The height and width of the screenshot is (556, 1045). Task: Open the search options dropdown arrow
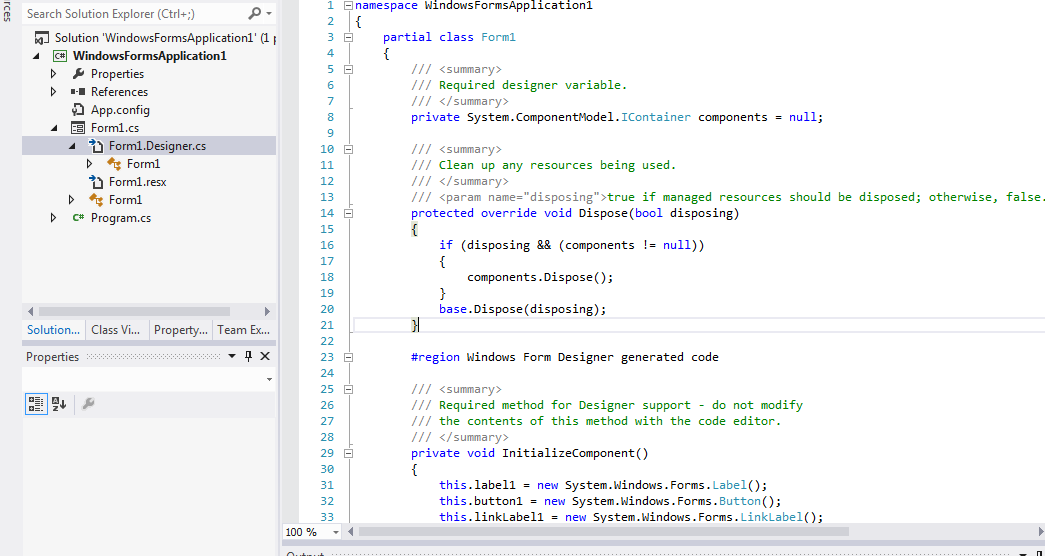(269, 13)
